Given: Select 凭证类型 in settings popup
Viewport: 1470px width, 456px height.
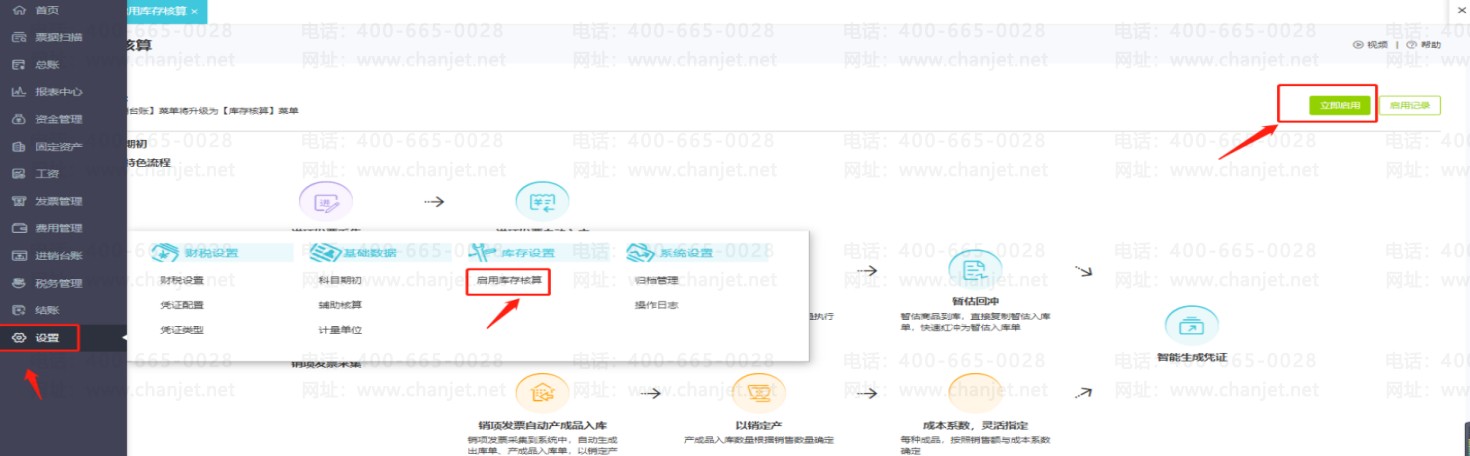Looking at the screenshot, I should click(182, 329).
